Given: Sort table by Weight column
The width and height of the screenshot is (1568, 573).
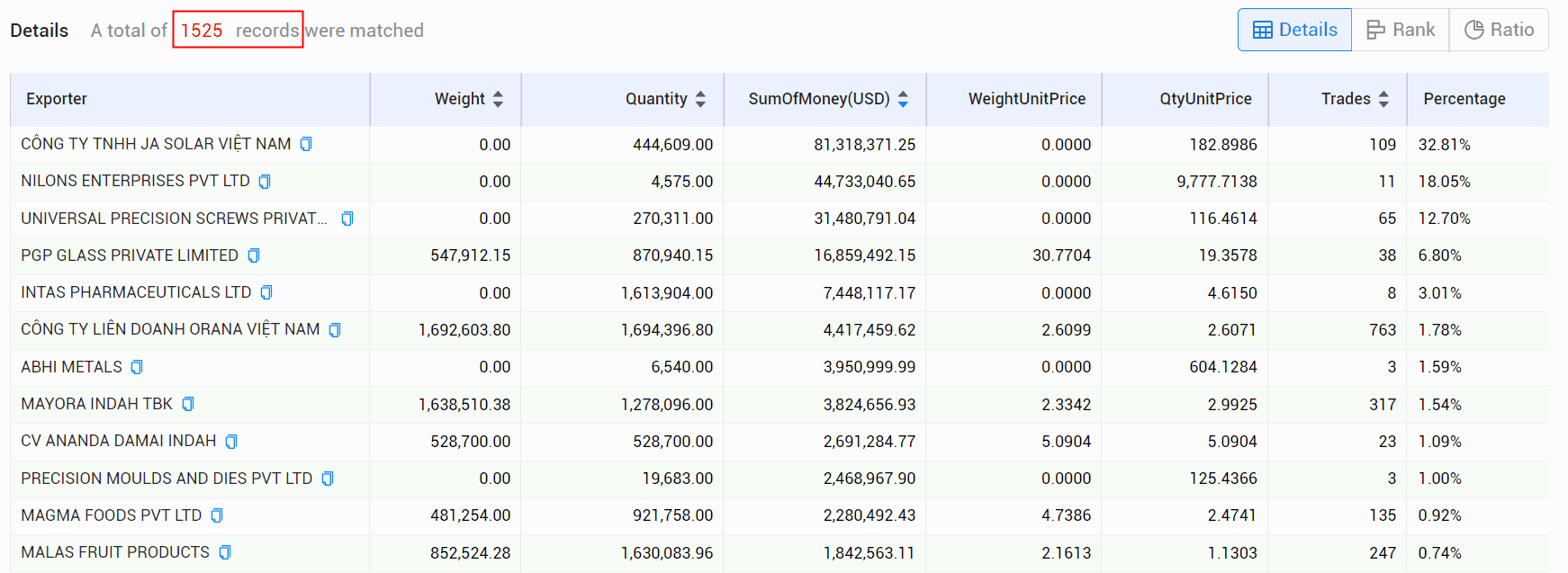Looking at the screenshot, I should coord(498,99).
